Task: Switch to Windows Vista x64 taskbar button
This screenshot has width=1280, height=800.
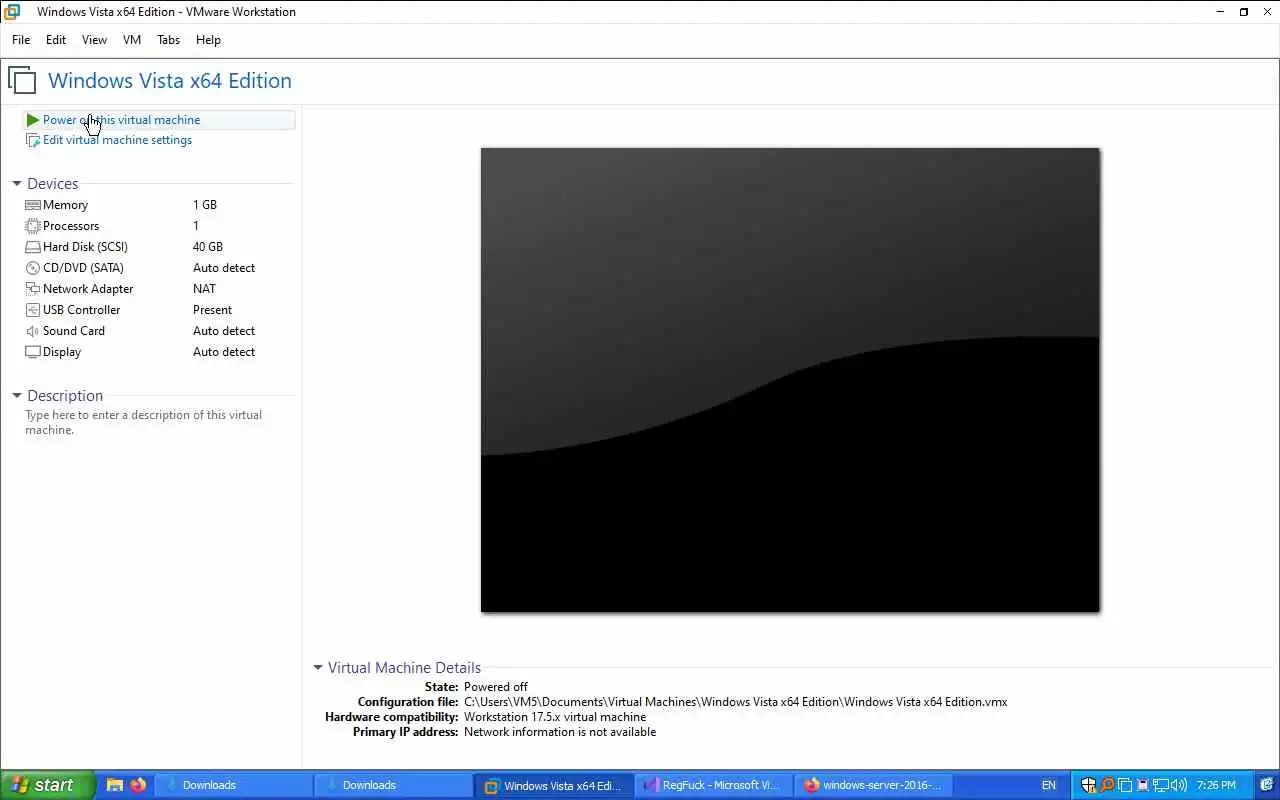Action: (553, 785)
